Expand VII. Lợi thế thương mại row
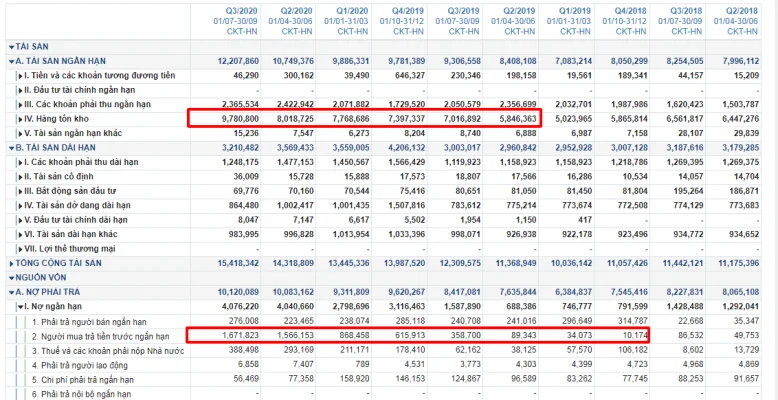Viewport: 778px width, 400px height. tap(20, 248)
